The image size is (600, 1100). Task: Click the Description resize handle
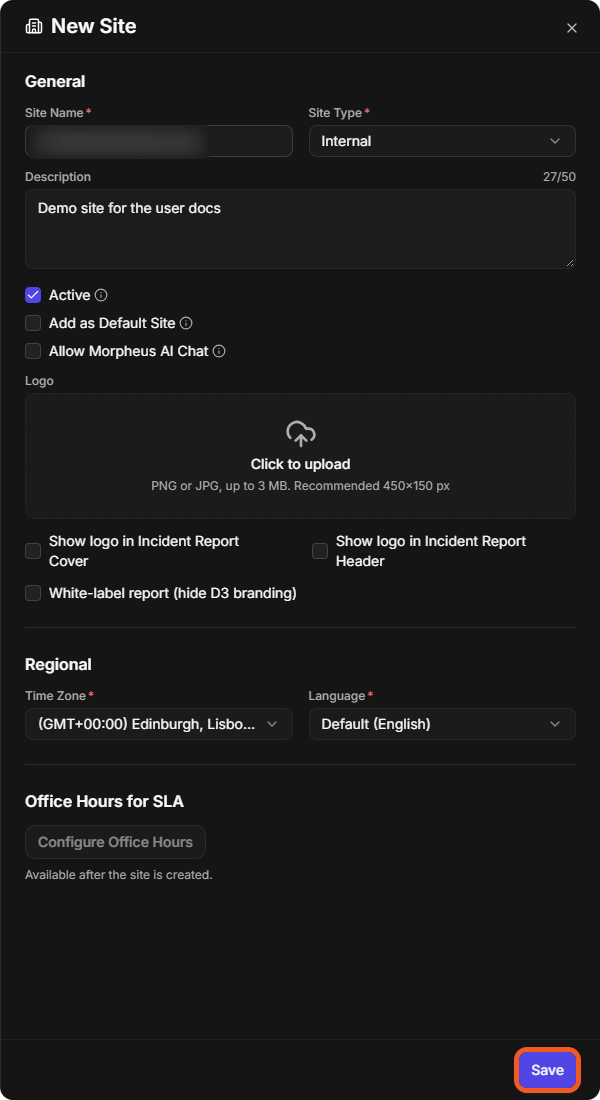570,263
